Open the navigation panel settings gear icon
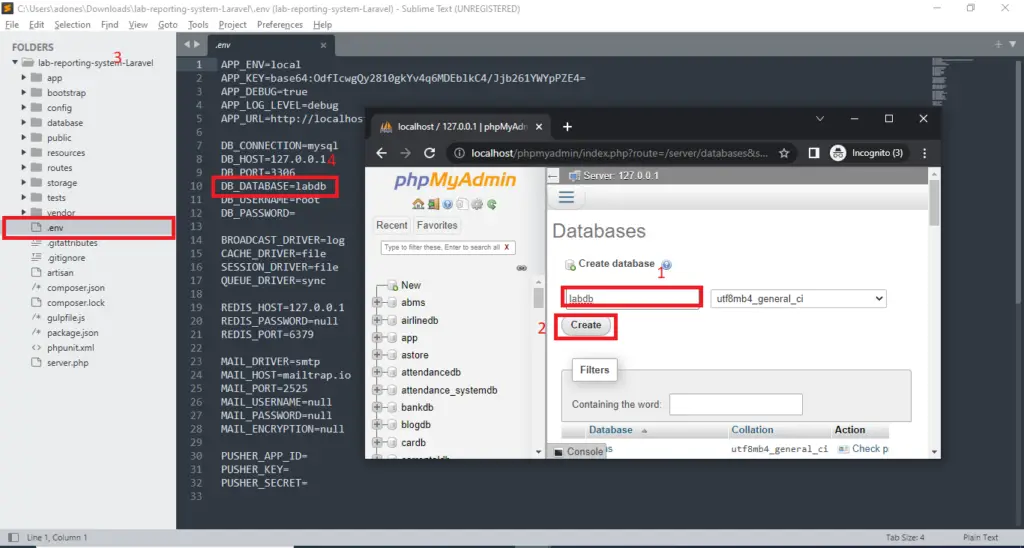Image resolution: width=1024 pixels, height=548 pixels. click(x=477, y=204)
